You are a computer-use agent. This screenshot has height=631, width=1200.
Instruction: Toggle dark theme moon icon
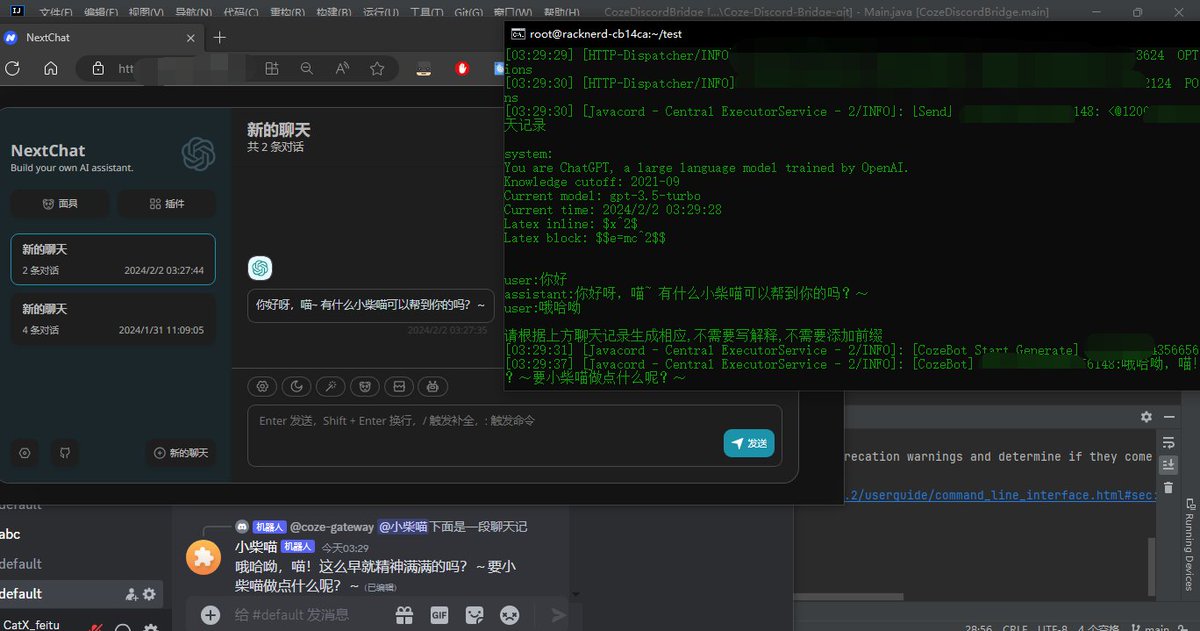coord(296,386)
